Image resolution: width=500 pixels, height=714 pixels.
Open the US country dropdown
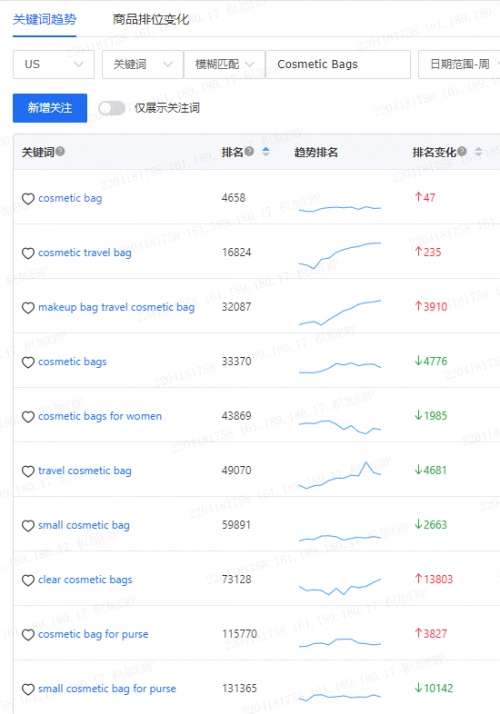(53, 64)
